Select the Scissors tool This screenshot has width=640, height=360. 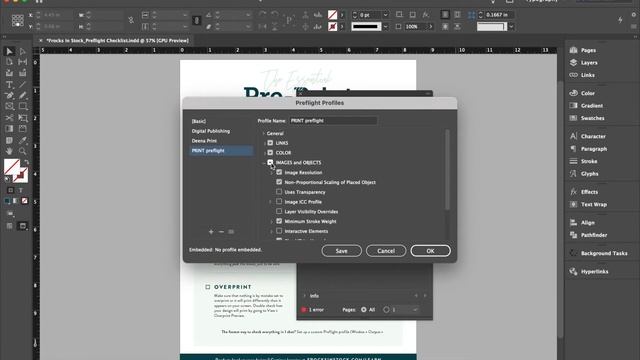point(9,118)
